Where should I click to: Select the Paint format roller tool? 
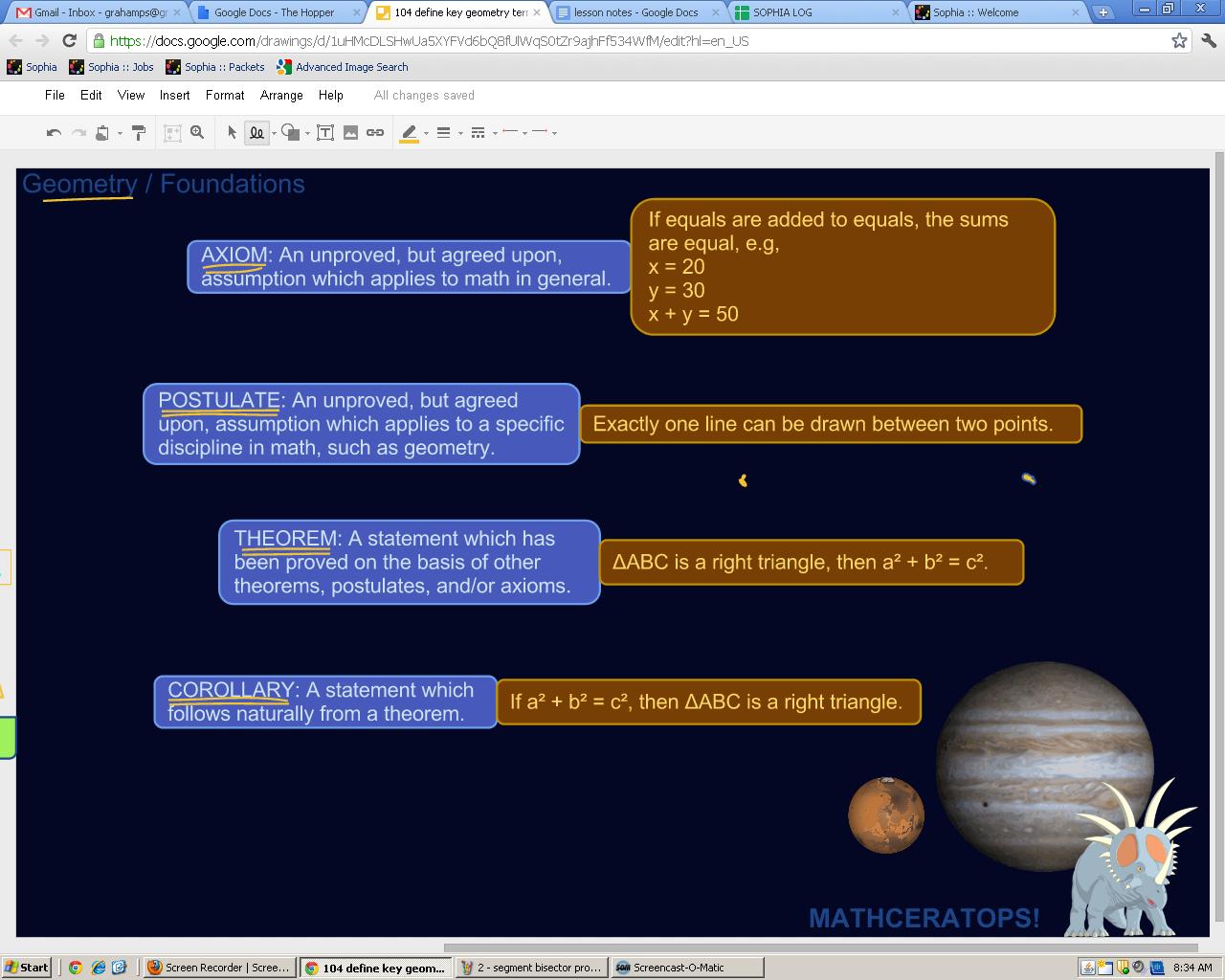[139, 133]
